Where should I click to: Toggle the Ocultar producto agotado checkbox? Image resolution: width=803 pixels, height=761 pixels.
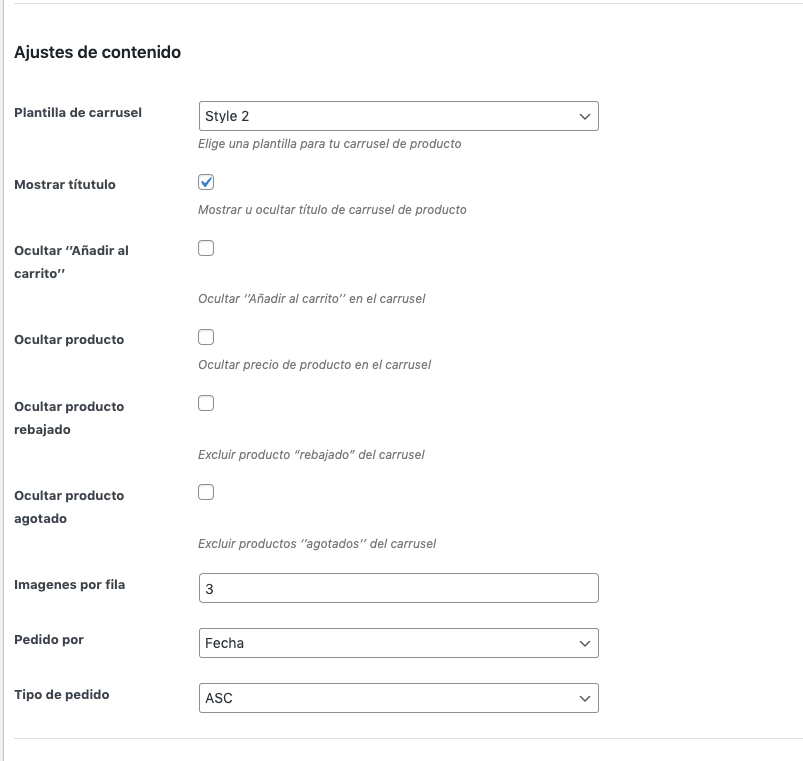click(x=206, y=493)
